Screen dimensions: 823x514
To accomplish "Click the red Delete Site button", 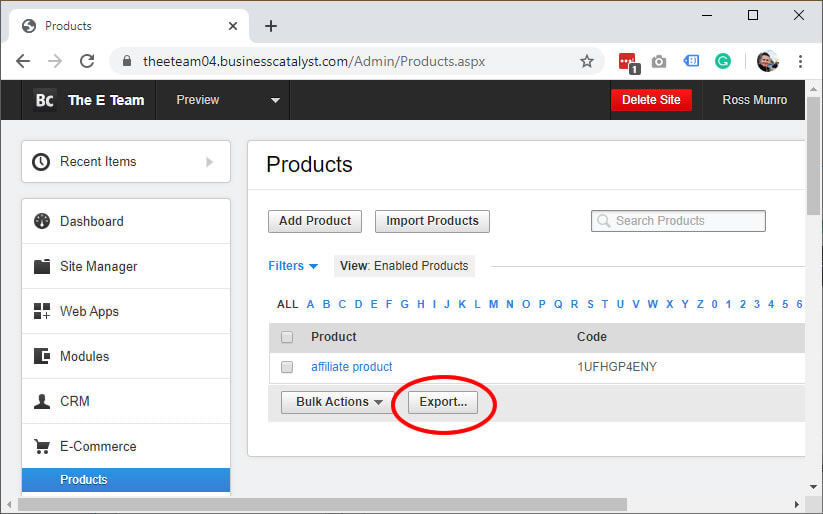I will pyautogui.click(x=651, y=100).
